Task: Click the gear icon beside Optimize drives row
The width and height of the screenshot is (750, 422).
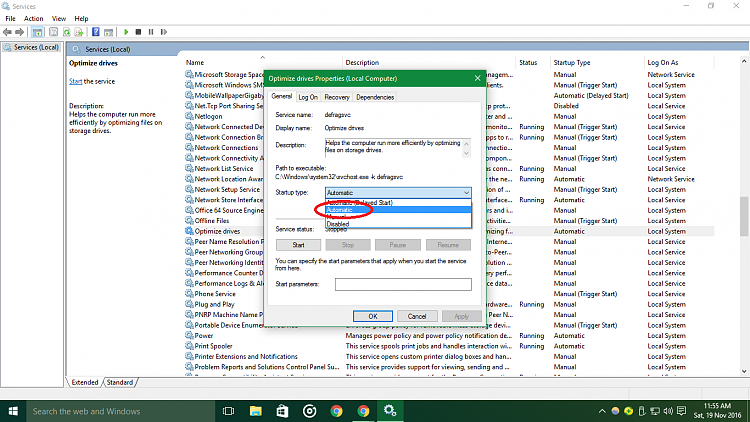Action: click(x=189, y=231)
